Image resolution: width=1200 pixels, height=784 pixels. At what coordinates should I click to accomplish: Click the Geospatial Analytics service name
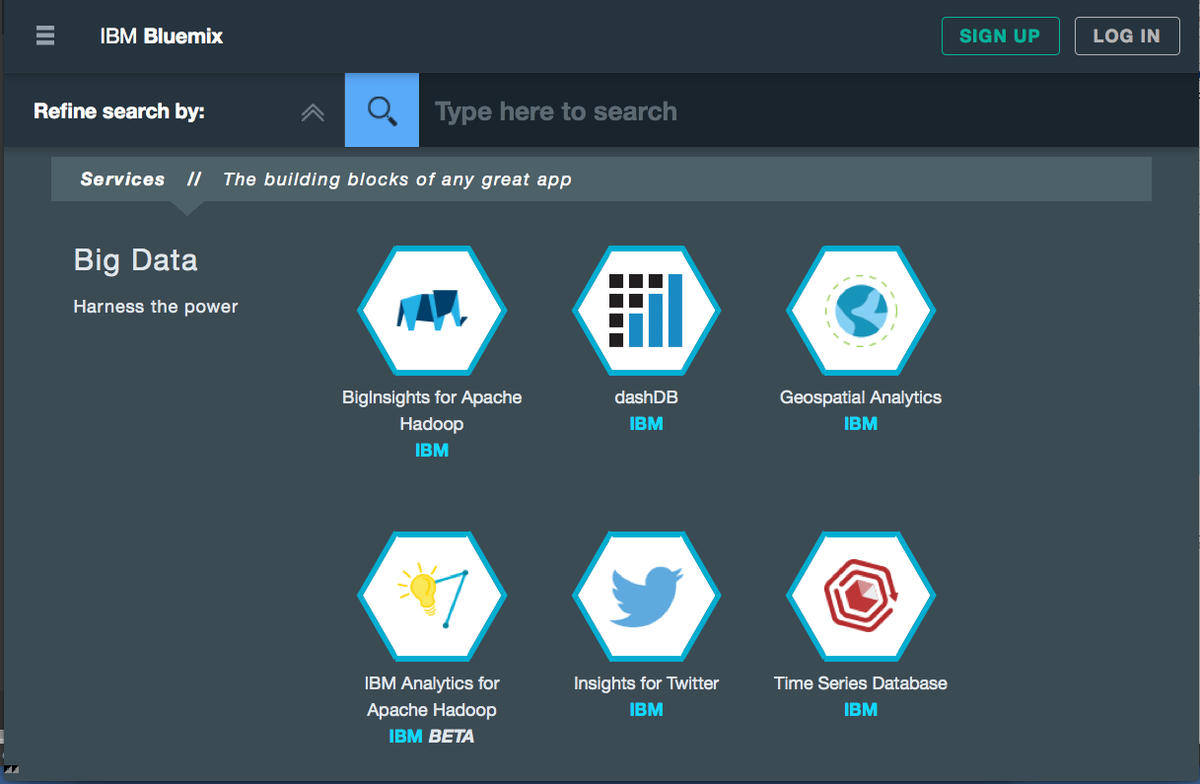click(861, 397)
